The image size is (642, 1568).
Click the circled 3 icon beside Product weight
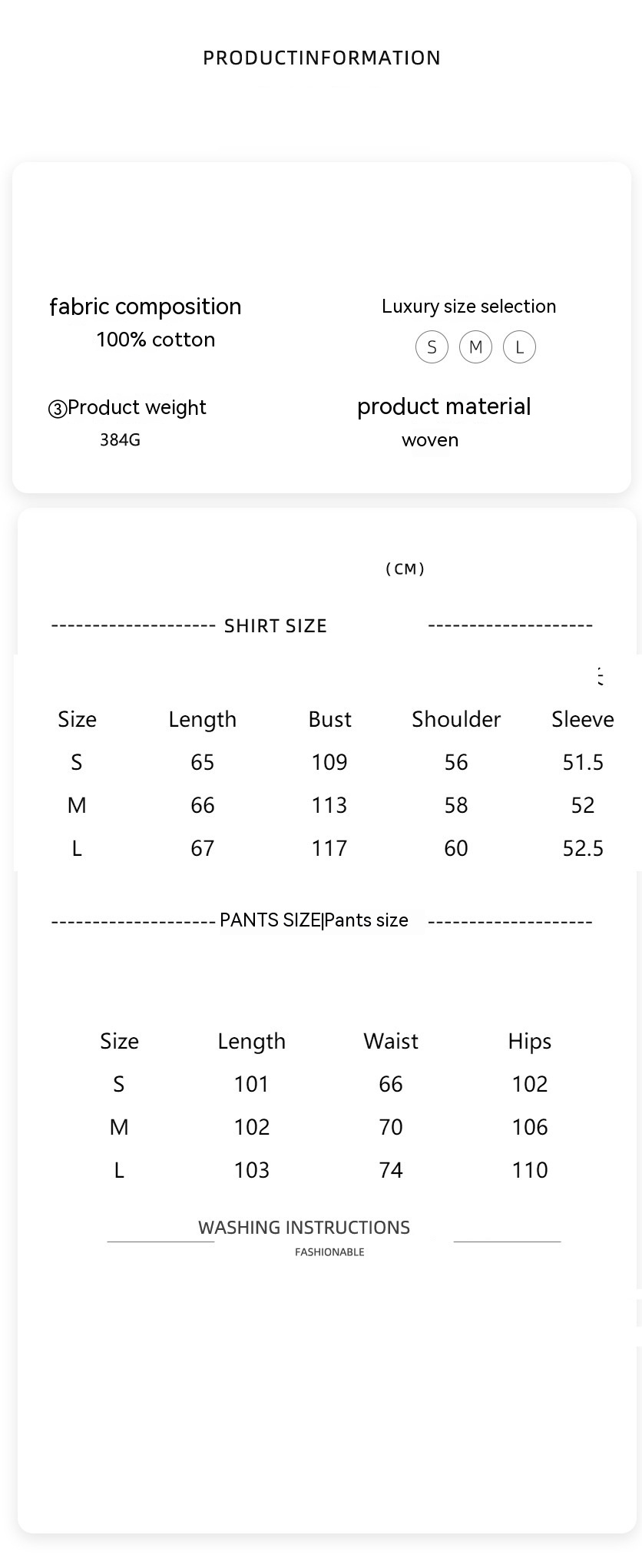point(58,409)
